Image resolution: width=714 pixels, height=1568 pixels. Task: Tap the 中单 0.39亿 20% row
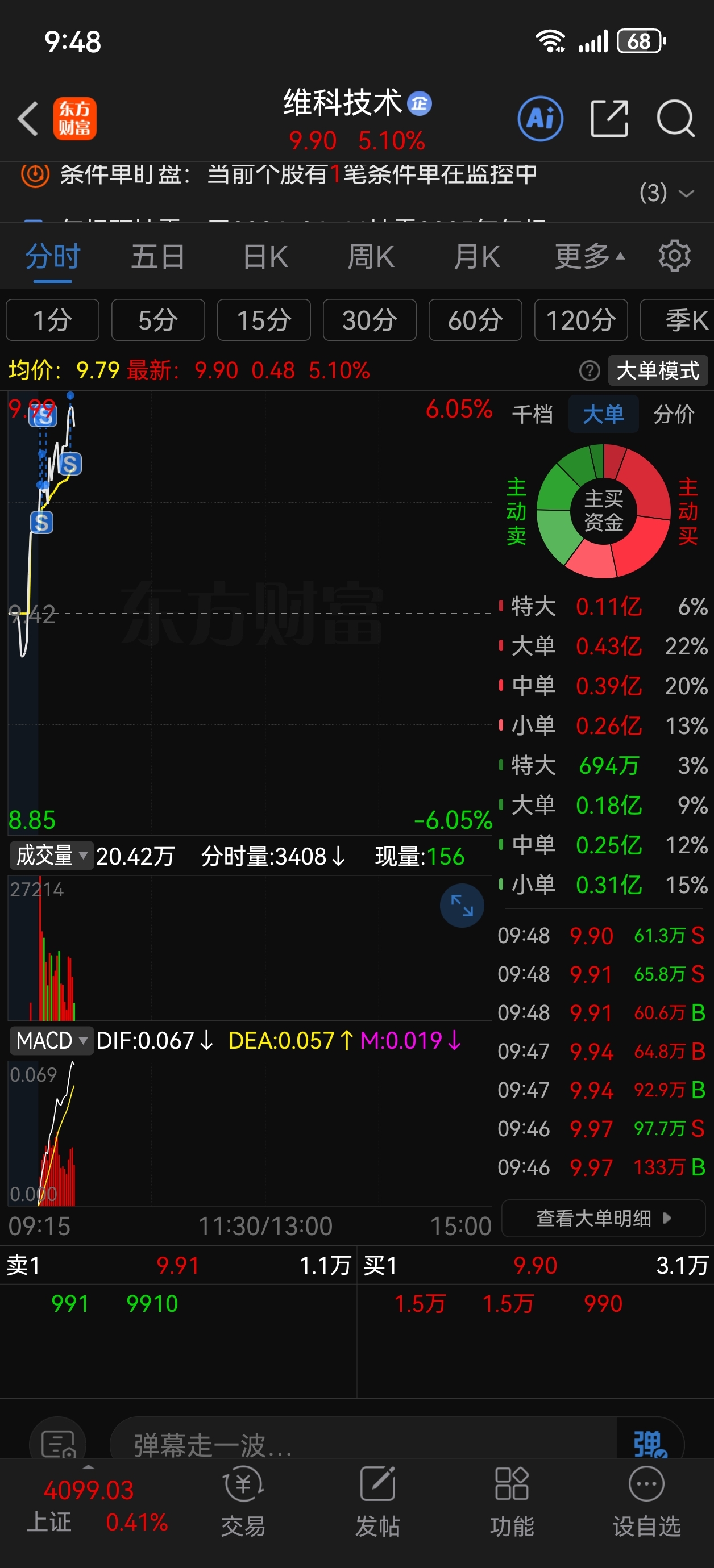603,686
